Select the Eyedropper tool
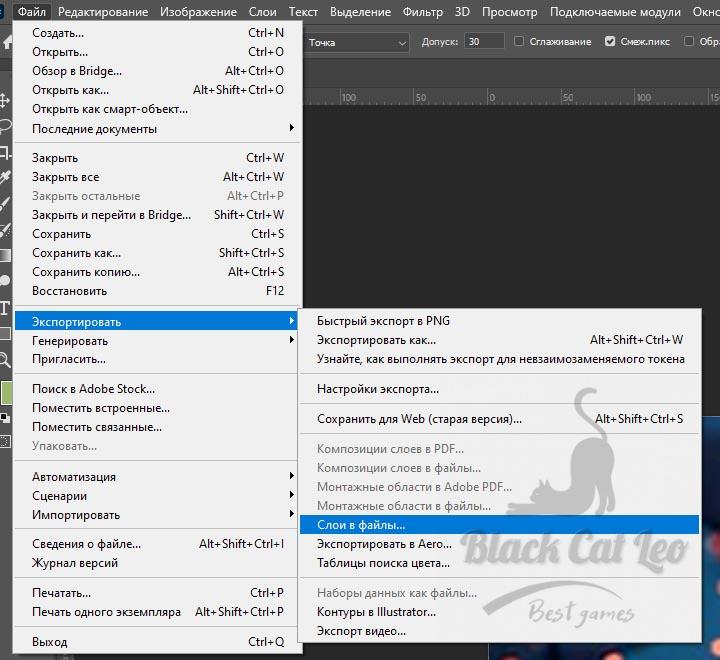720x660 pixels. 5,177
